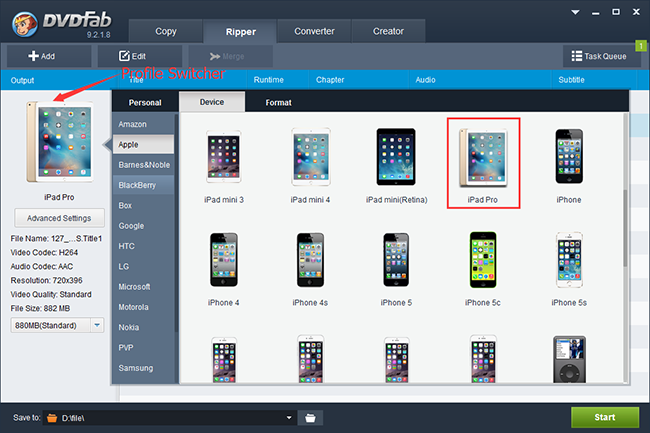
Task: Open the Personal profiles tab
Action: (145, 102)
